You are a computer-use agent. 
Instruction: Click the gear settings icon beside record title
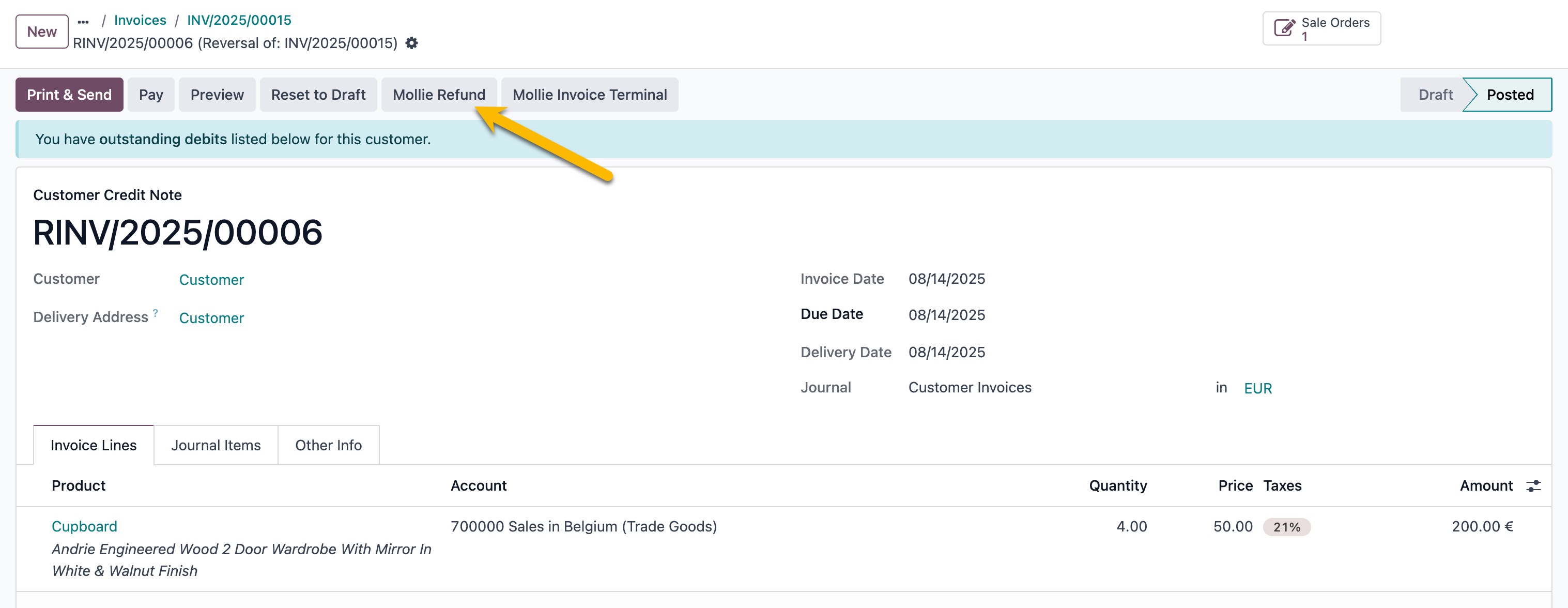click(411, 43)
